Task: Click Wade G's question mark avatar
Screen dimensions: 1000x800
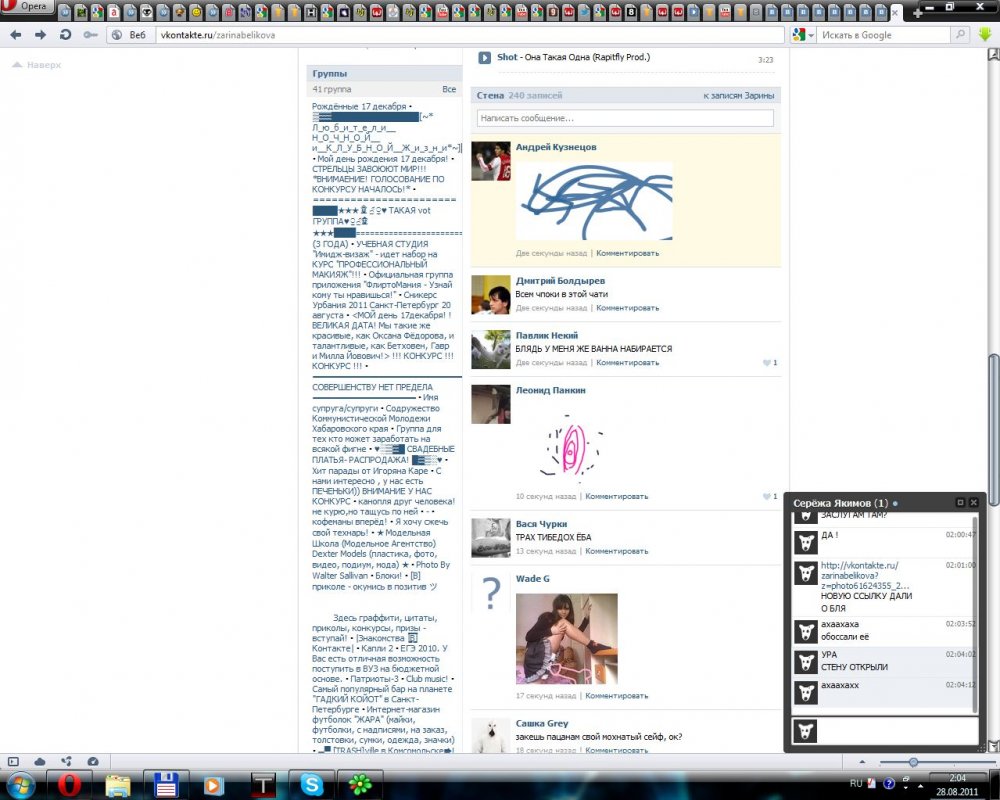Action: [490, 593]
